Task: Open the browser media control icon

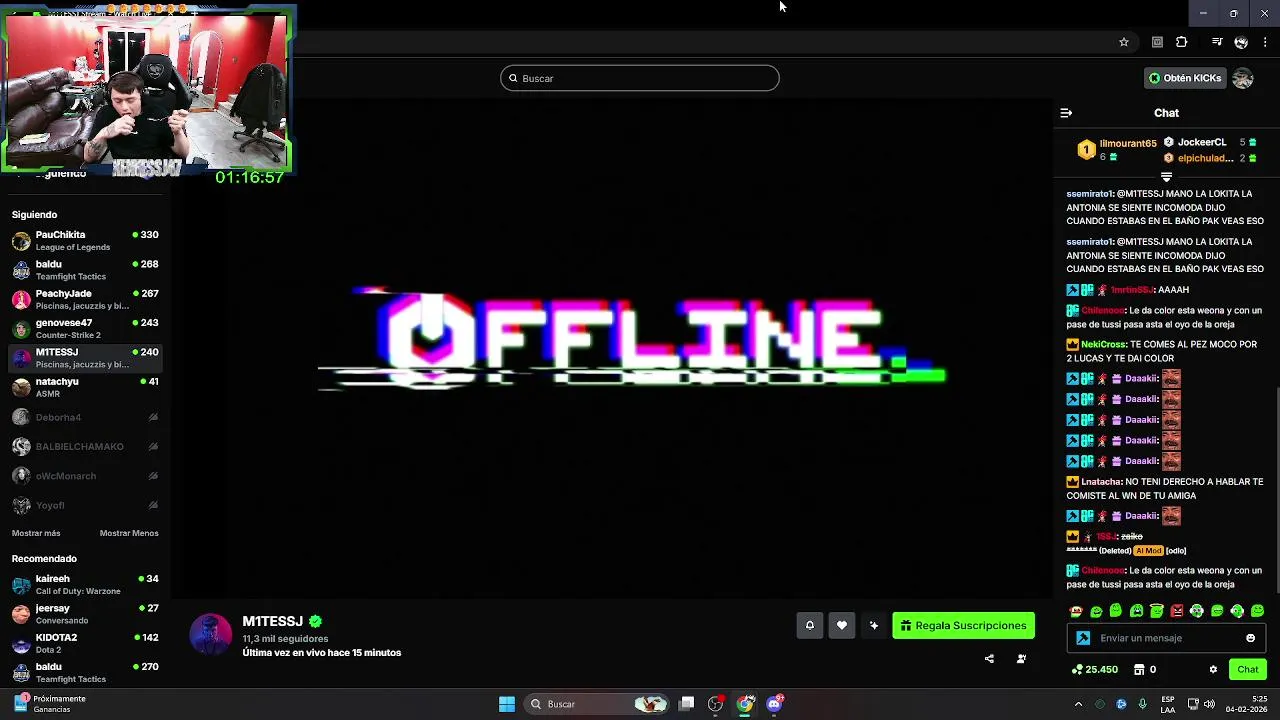Action: pyautogui.click(x=1217, y=42)
